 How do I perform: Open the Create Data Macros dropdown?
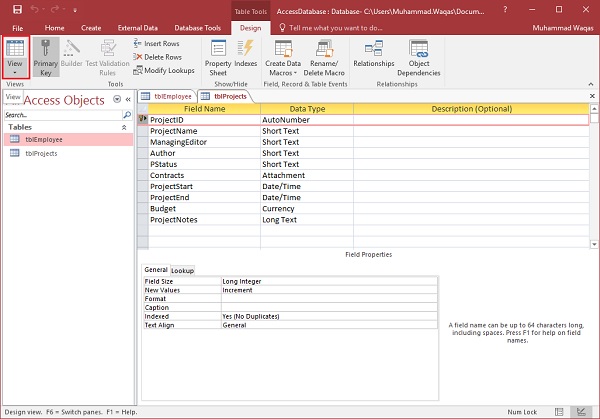[x=283, y=56]
